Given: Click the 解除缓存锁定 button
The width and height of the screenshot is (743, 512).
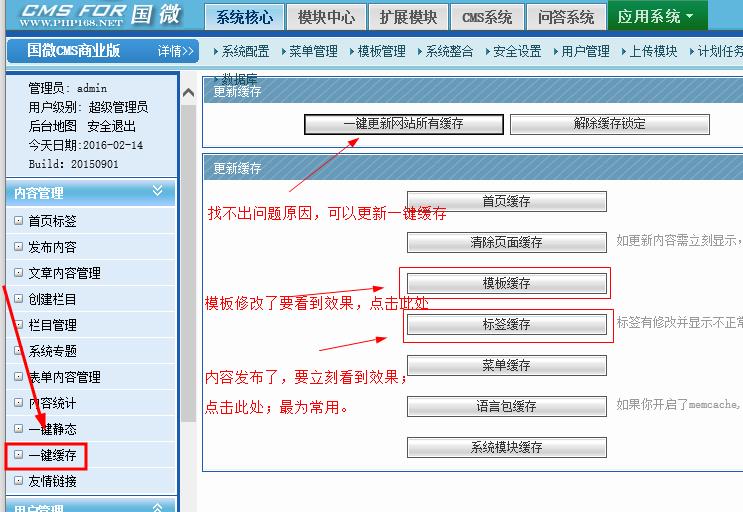Looking at the screenshot, I should coord(609,124).
